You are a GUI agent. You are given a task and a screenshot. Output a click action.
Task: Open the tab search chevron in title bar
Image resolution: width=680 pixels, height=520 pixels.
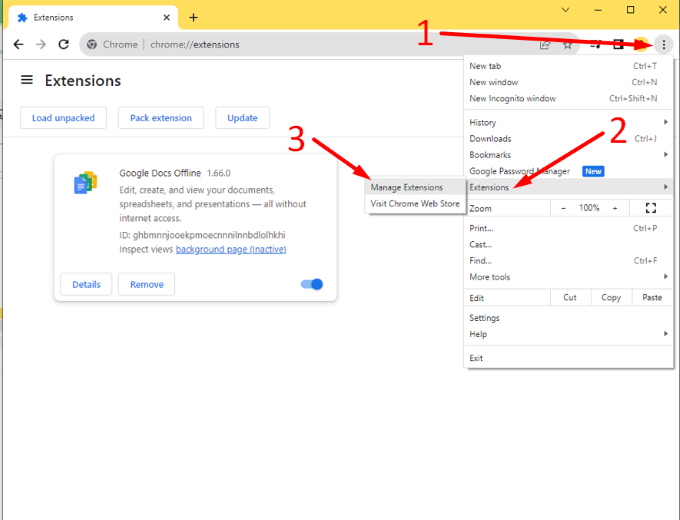(x=565, y=10)
